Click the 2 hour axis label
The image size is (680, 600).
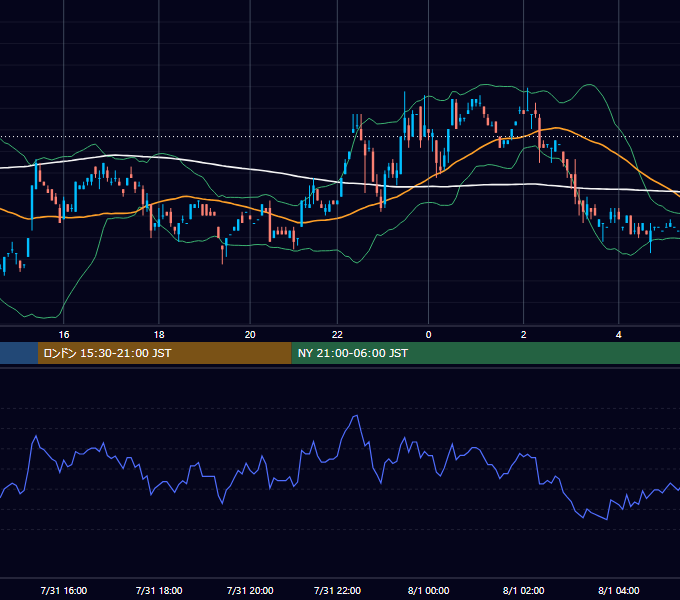click(x=523, y=335)
